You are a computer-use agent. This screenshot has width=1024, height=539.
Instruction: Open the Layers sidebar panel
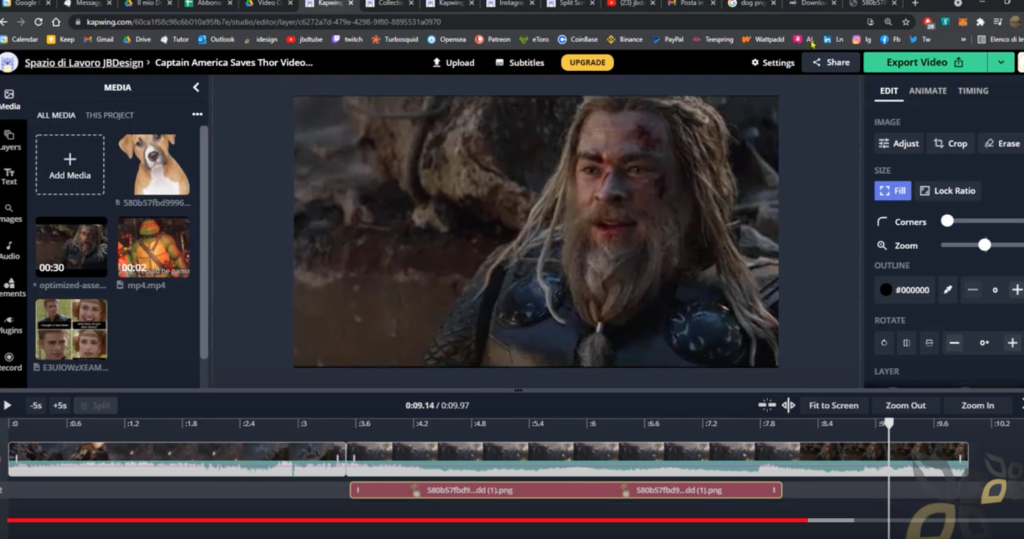click(10, 140)
